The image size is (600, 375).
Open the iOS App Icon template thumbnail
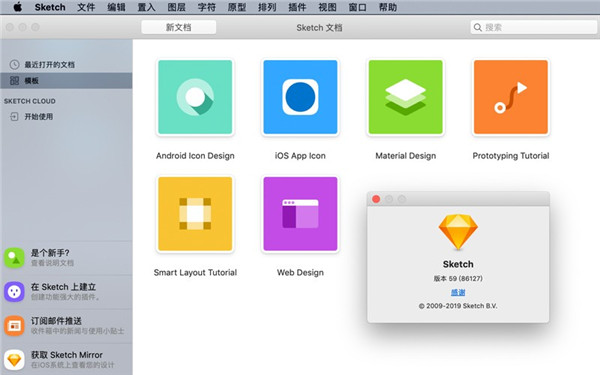coord(300,97)
